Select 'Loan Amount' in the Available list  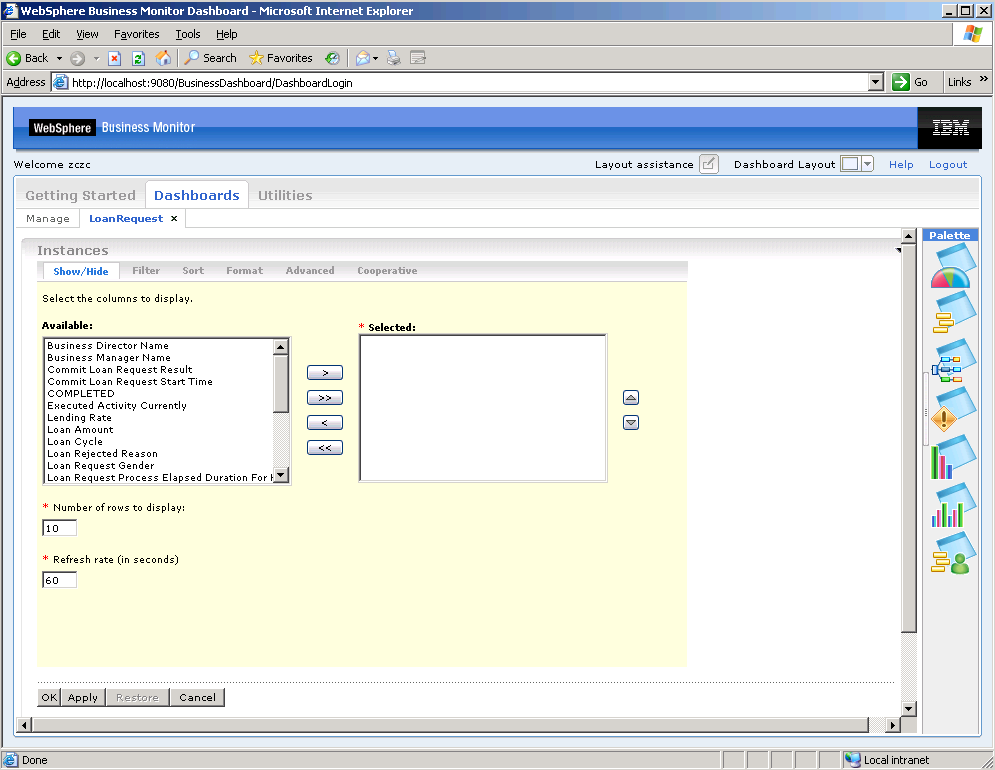click(159, 430)
